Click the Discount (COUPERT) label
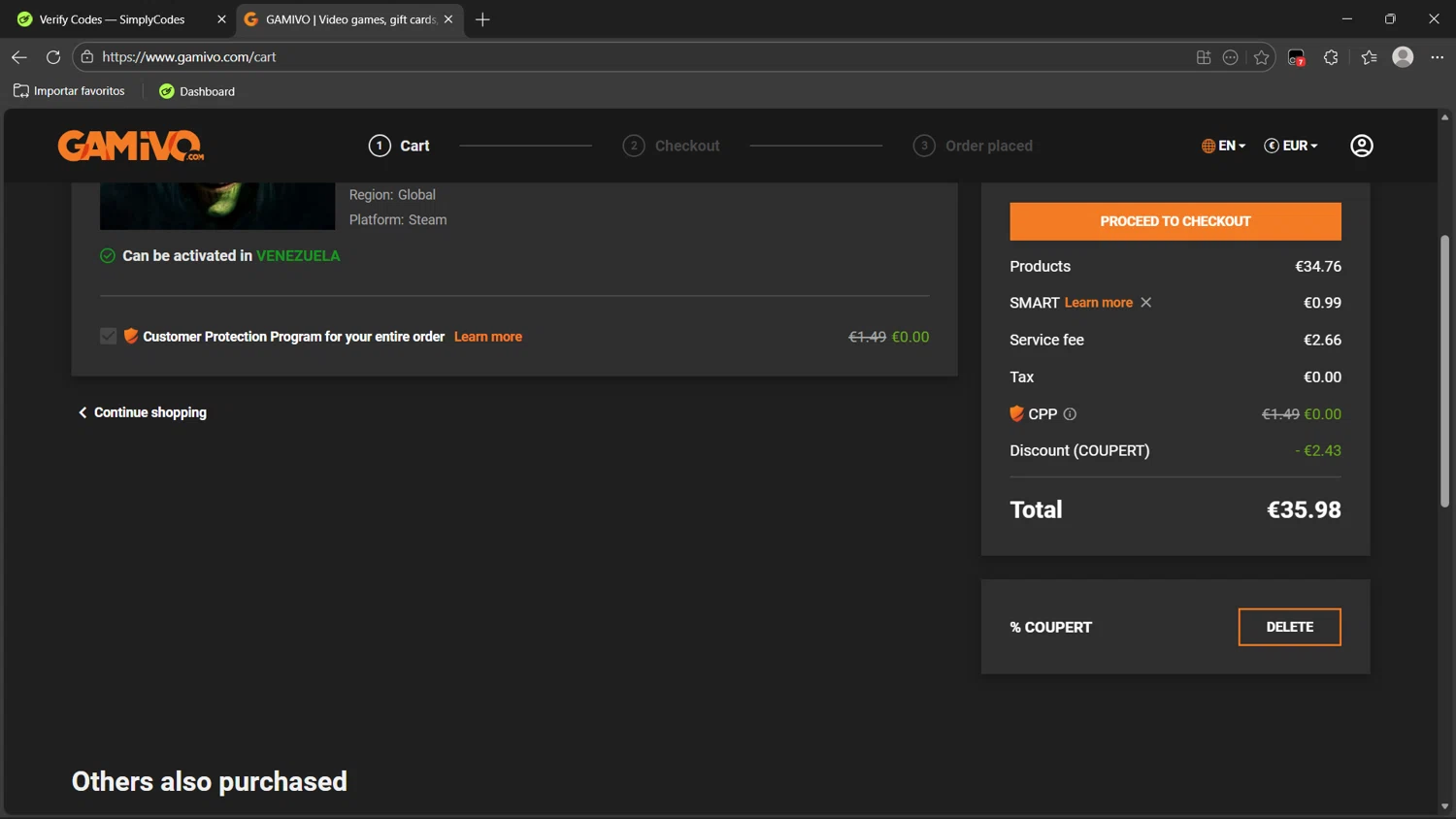The height and width of the screenshot is (819, 1456). [x=1079, y=450]
